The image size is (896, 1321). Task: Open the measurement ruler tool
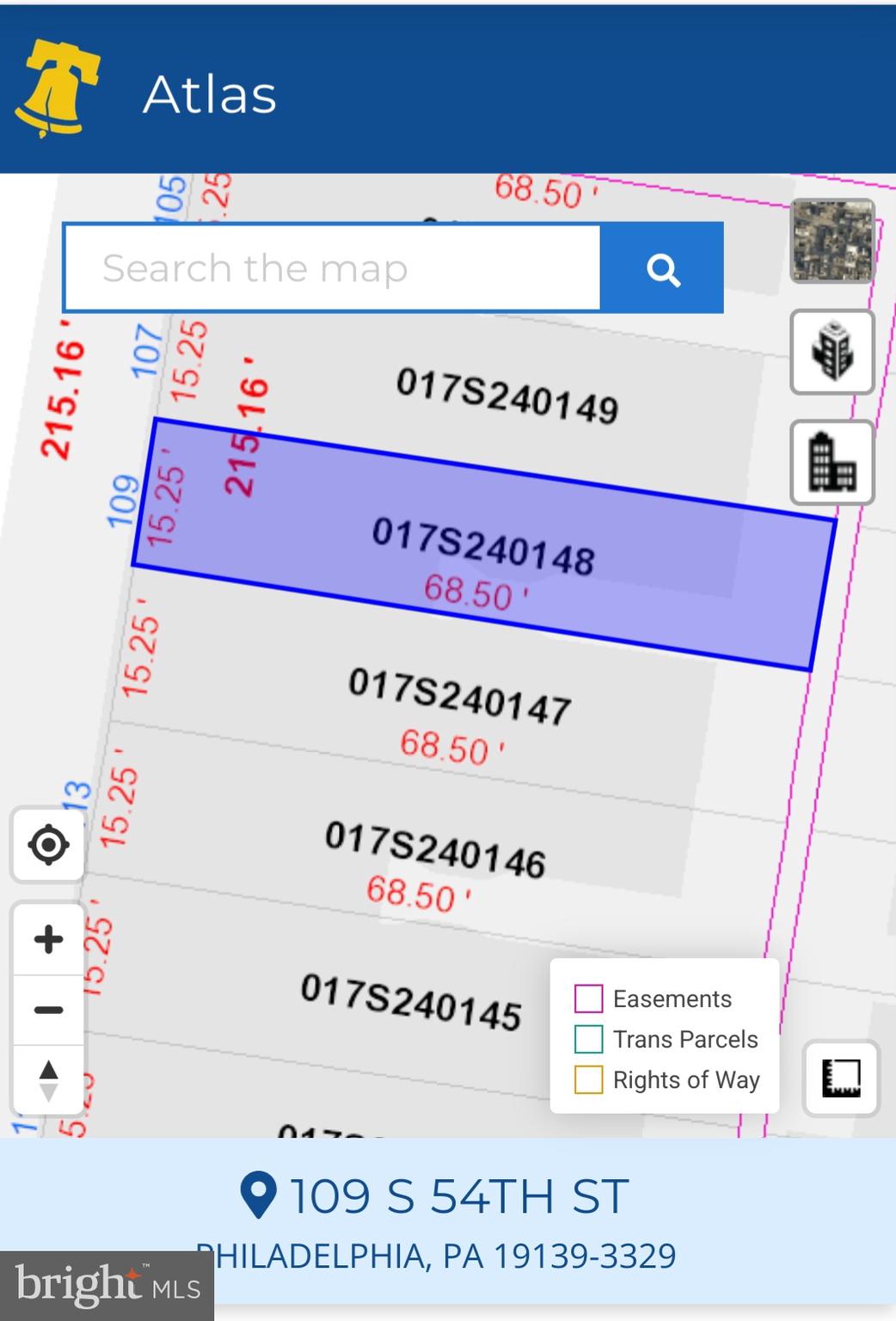(840, 1078)
